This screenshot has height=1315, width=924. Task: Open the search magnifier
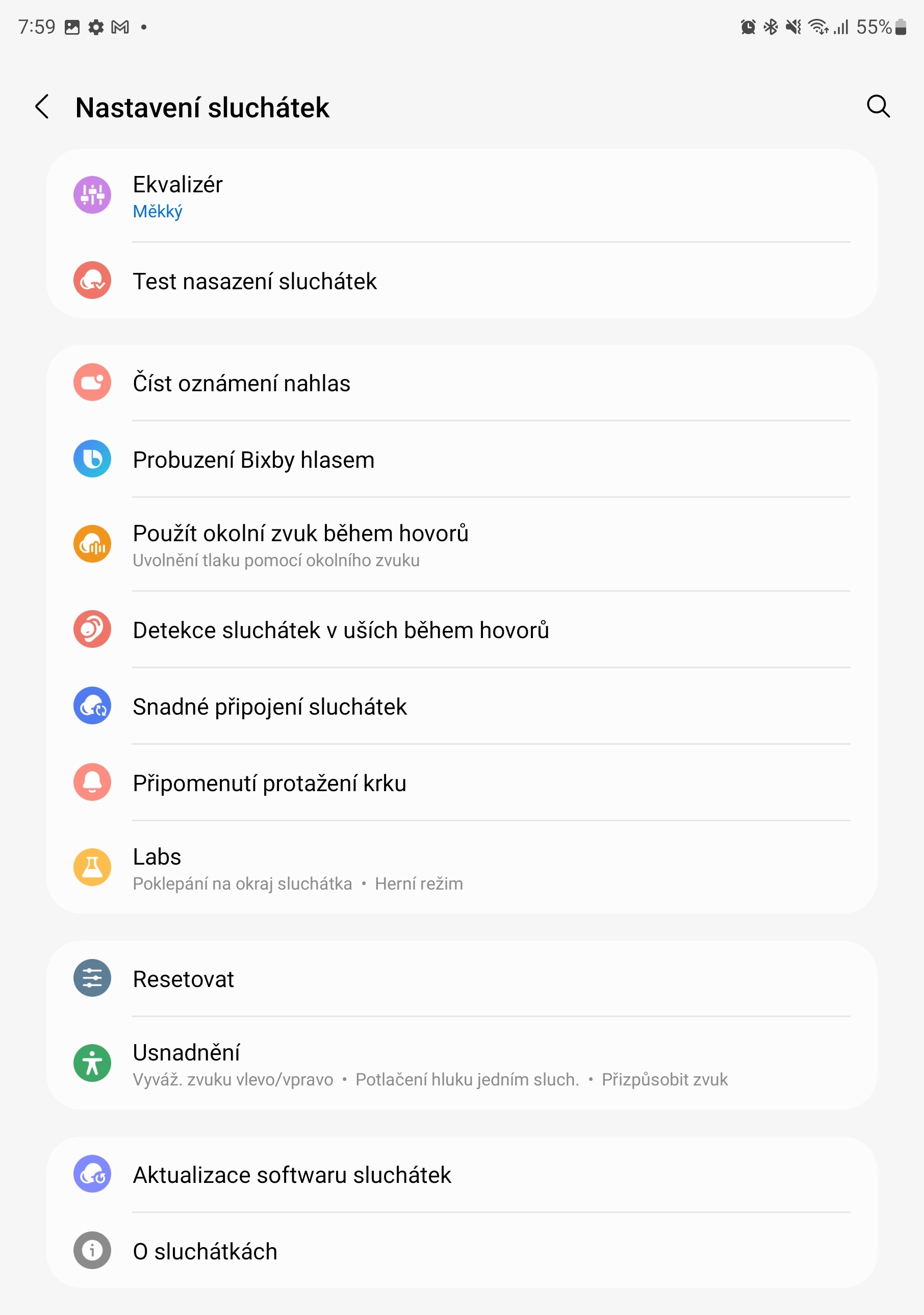coord(879,108)
